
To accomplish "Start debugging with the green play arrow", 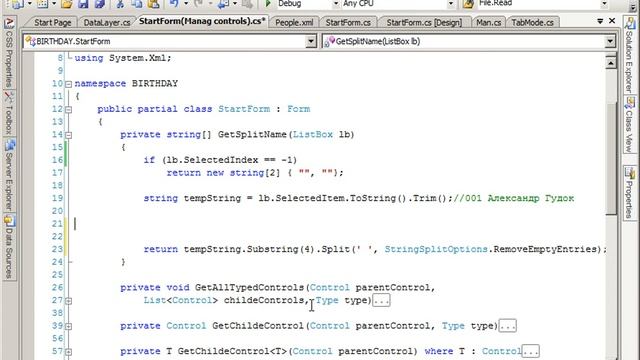I will pos(268,4).
